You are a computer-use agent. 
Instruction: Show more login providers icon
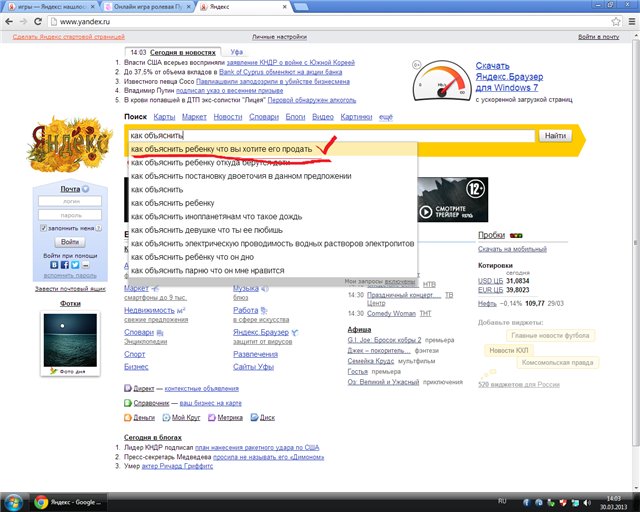pyautogui.click(x=85, y=265)
